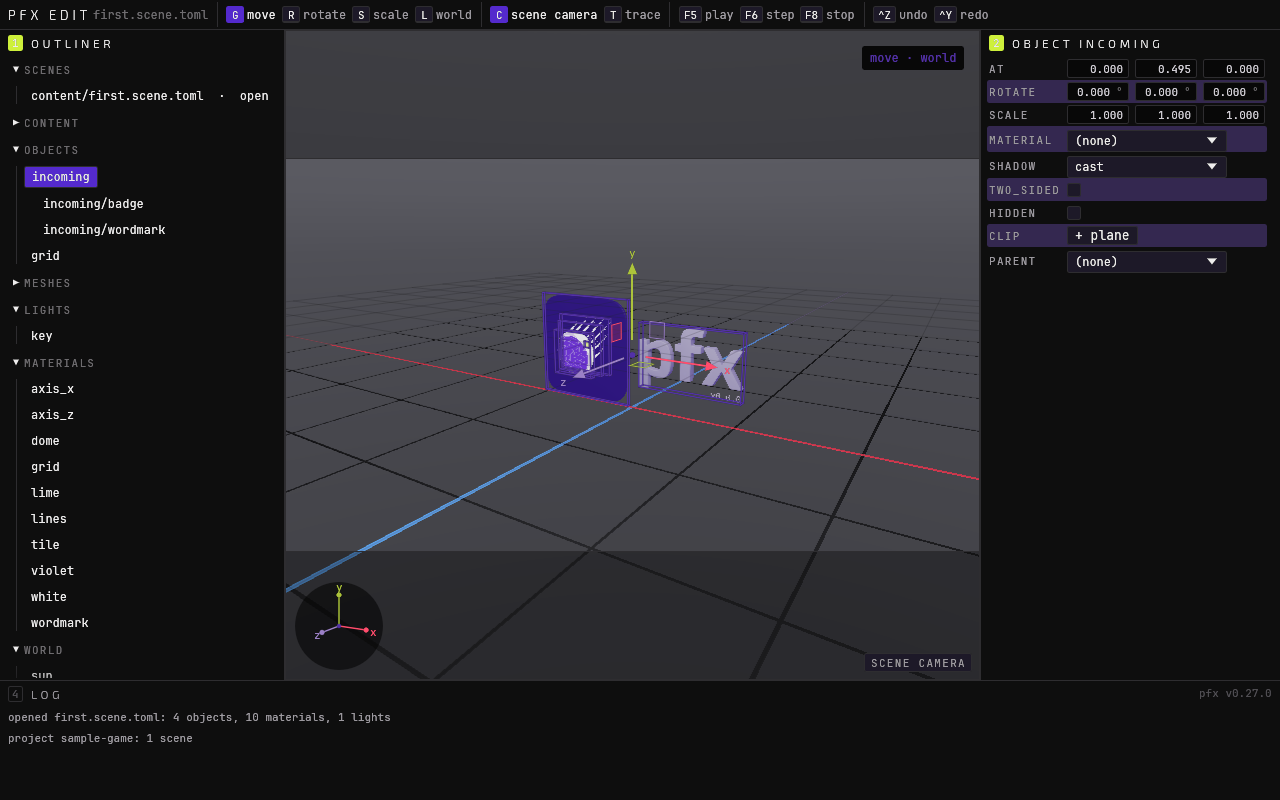Edit the AT Y value 0.495
This screenshot has width=1280, height=800.
[x=1166, y=69]
